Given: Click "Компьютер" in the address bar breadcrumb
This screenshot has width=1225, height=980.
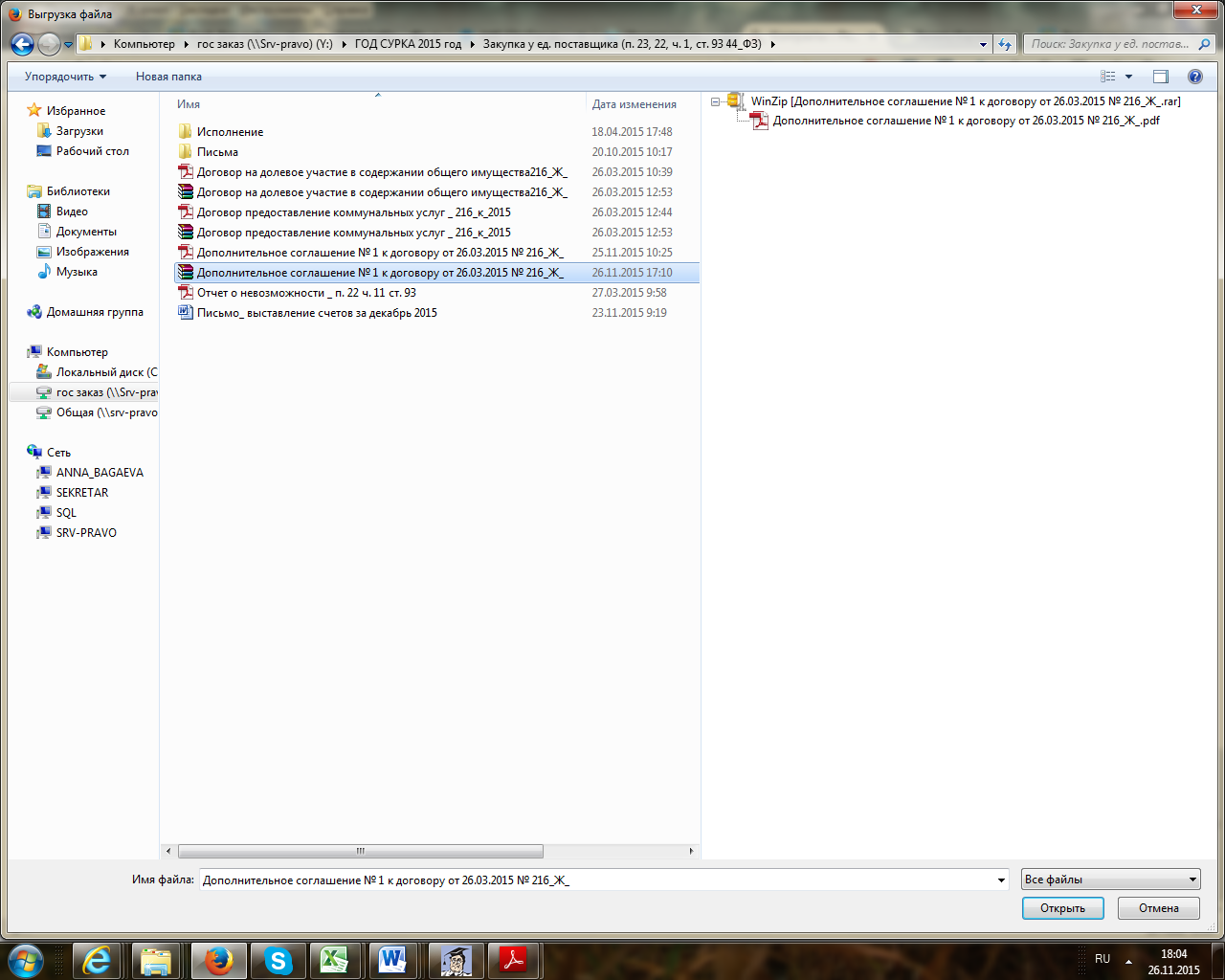Looking at the screenshot, I should [x=145, y=44].
